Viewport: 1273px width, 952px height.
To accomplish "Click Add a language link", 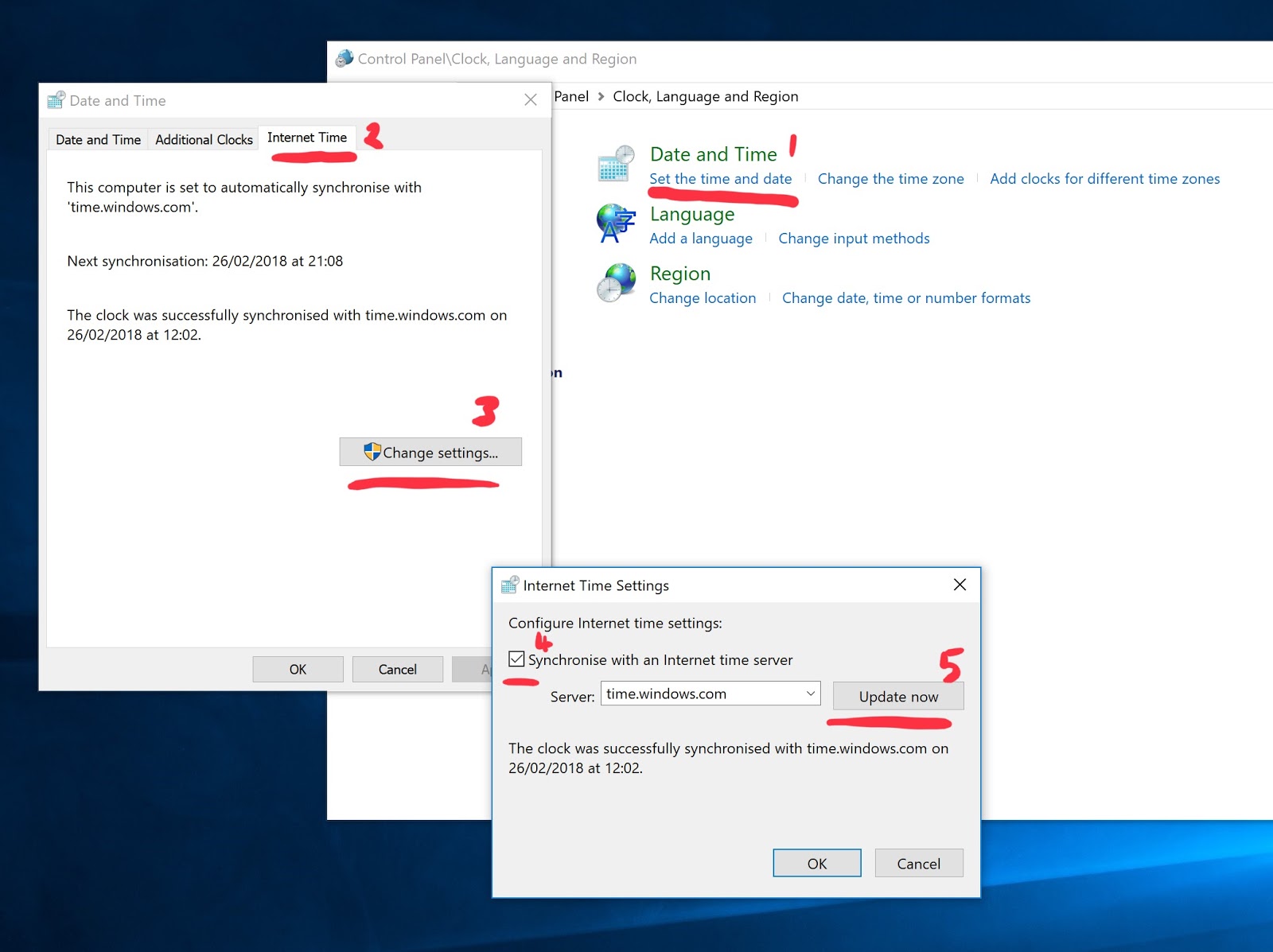I will click(700, 239).
